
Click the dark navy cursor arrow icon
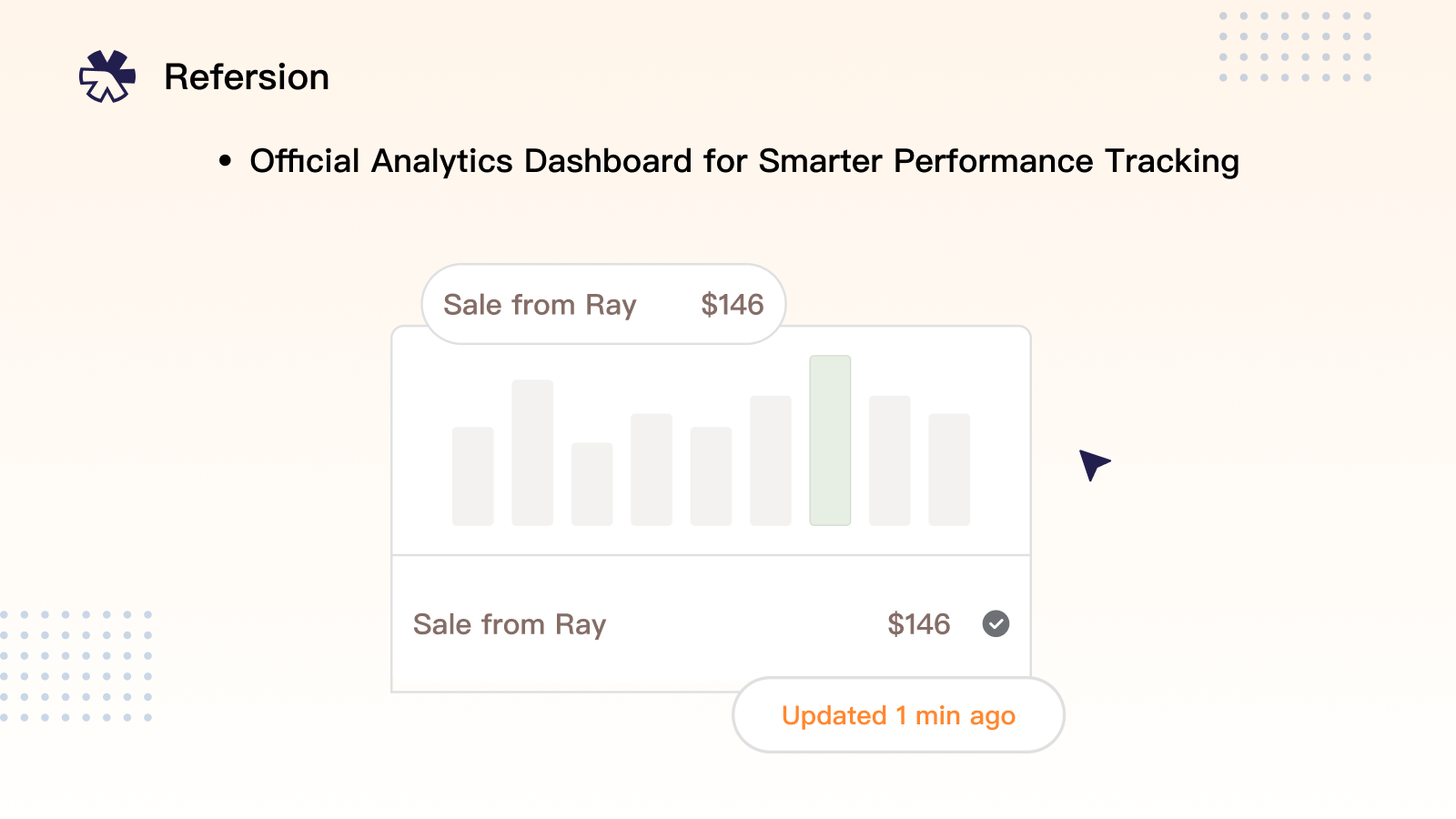(x=1093, y=463)
